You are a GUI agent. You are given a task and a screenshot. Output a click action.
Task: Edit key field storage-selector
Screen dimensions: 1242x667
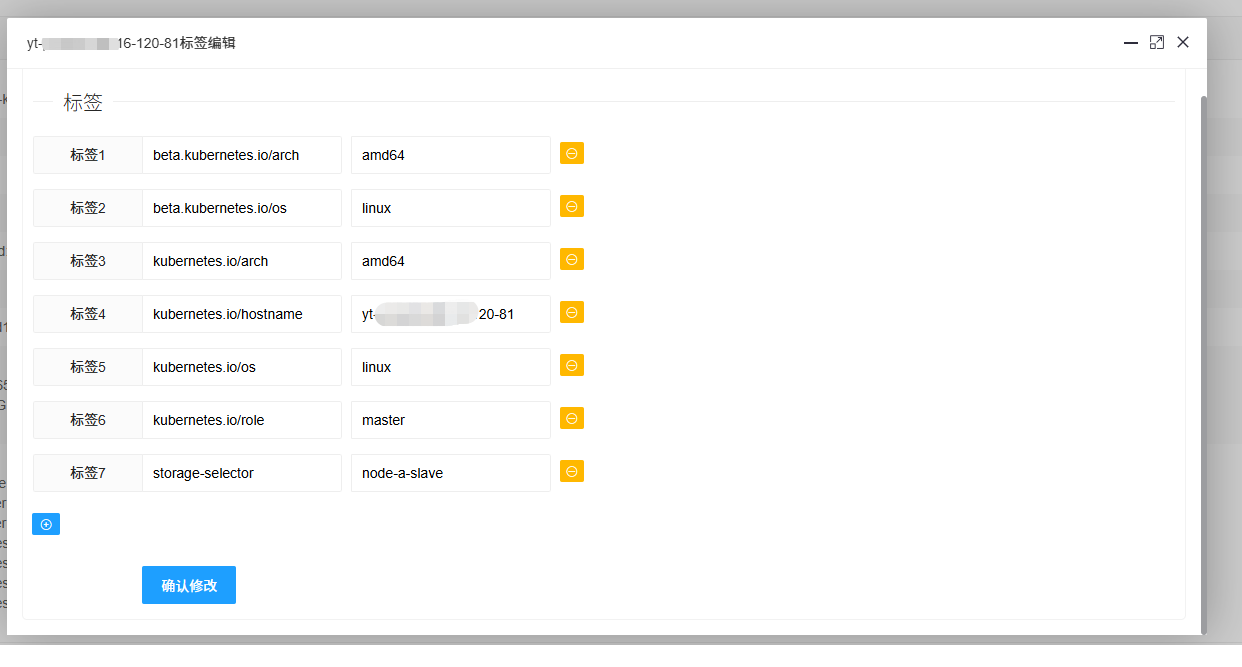(242, 473)
